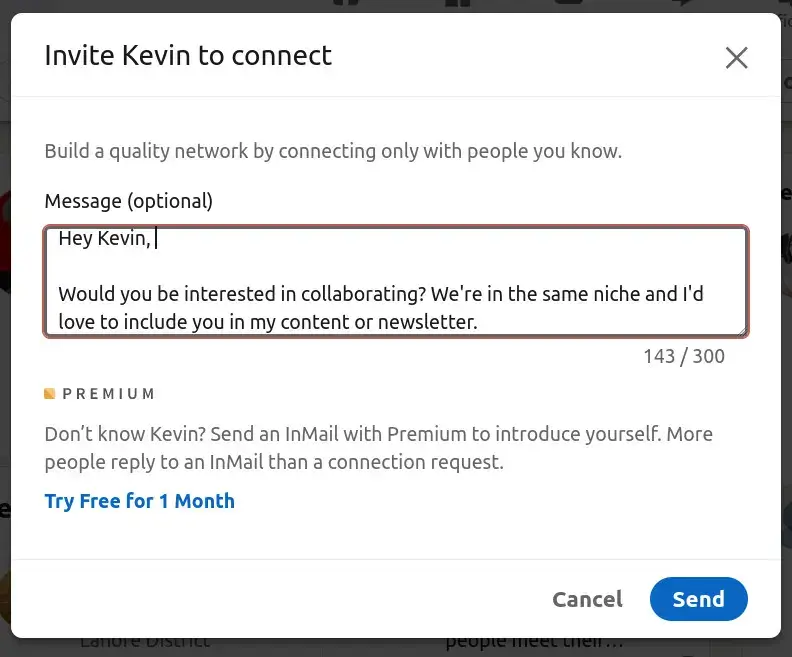
Task: Click the 143 / 300 character counter
Action: [684, 356]
